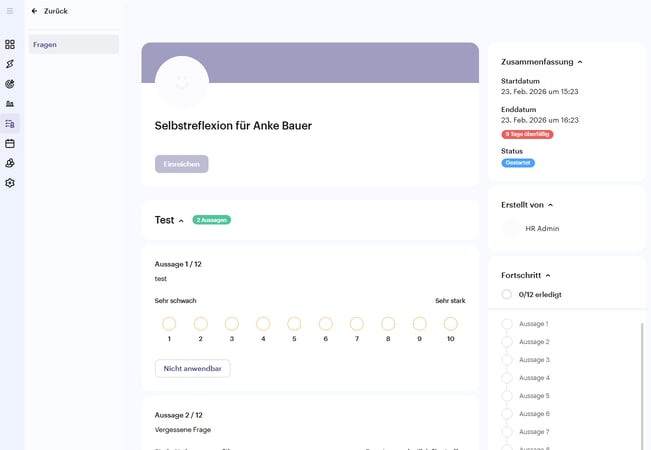Click the title Selbstreflexion für Anke Bauer
Image resolution: width=651 pixels, height=450 pixels.
pos(233,126)
